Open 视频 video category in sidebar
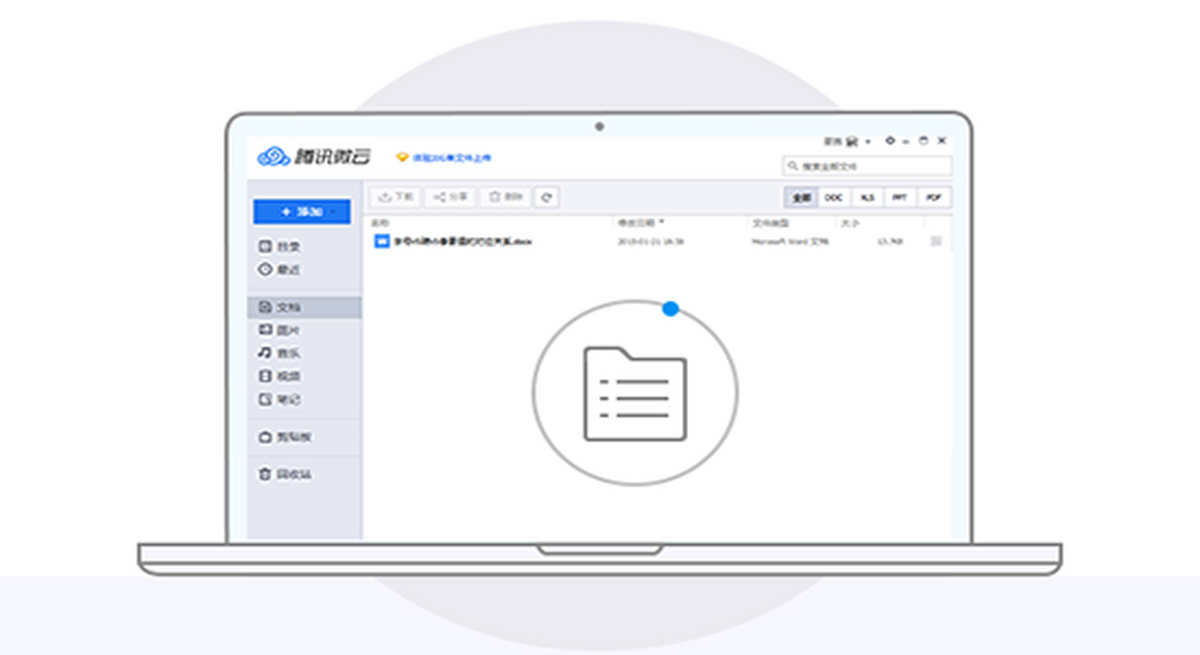1200x655 pixels. pyautogui.click(x=280, y=376)
